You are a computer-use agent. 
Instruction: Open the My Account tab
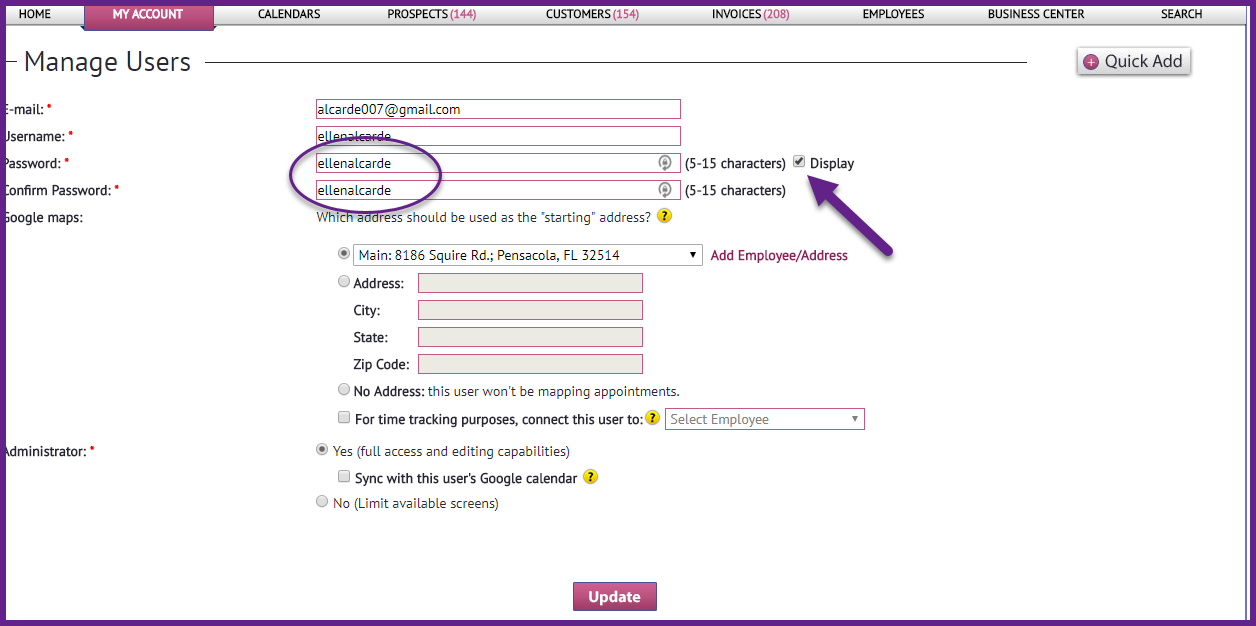click(x=148, y=15)
